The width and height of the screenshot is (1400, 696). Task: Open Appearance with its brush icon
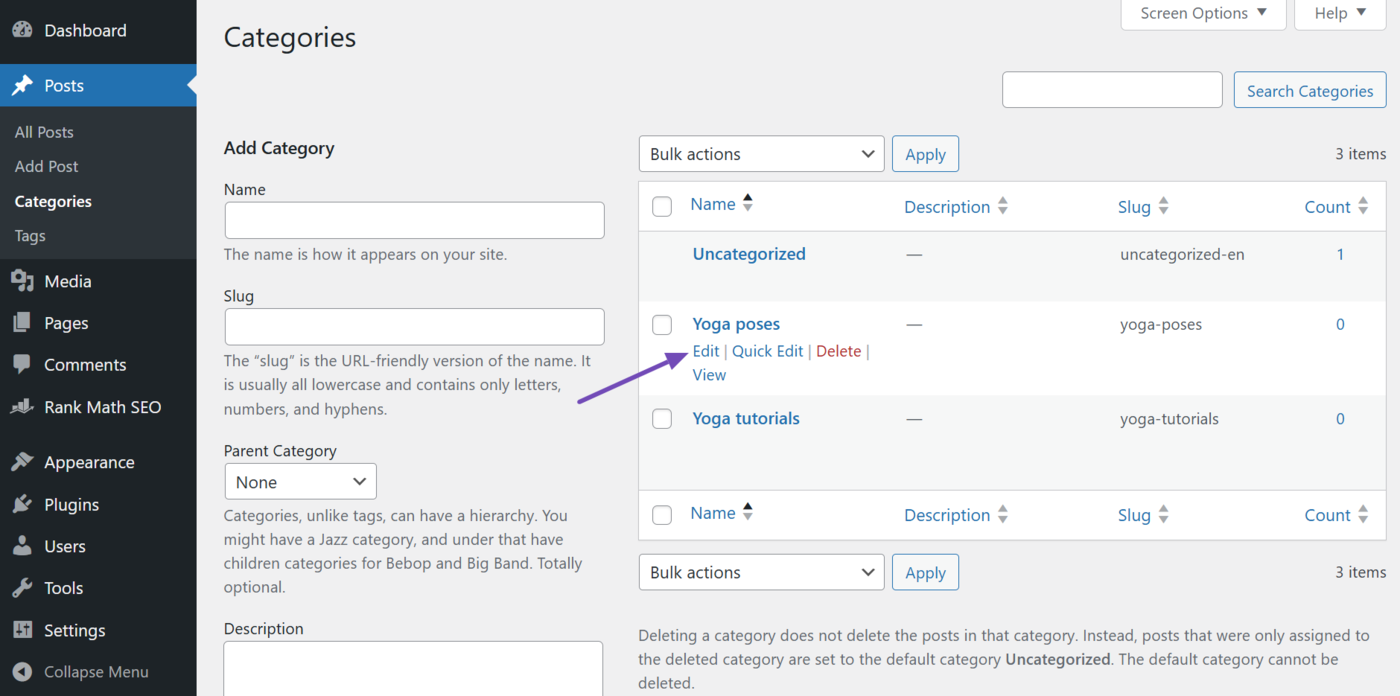point(22,461)
